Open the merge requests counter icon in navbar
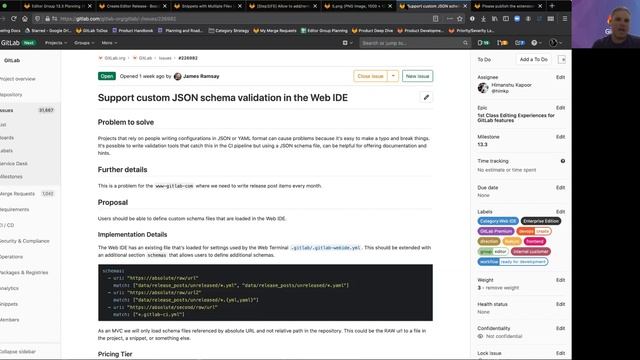This screenshot has width=640, height=360. pyautogui.click(x=502, y=42)
